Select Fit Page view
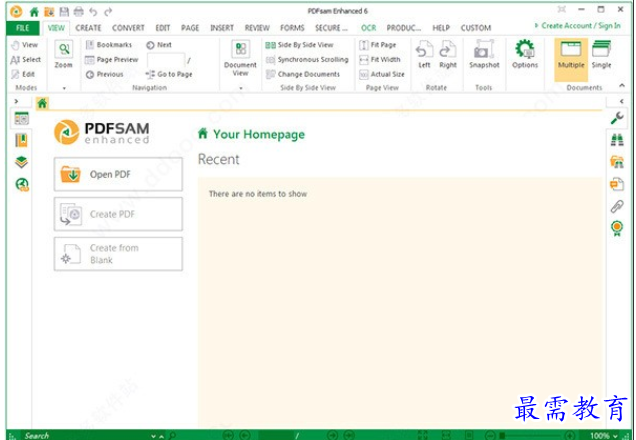 coord(378,45)
